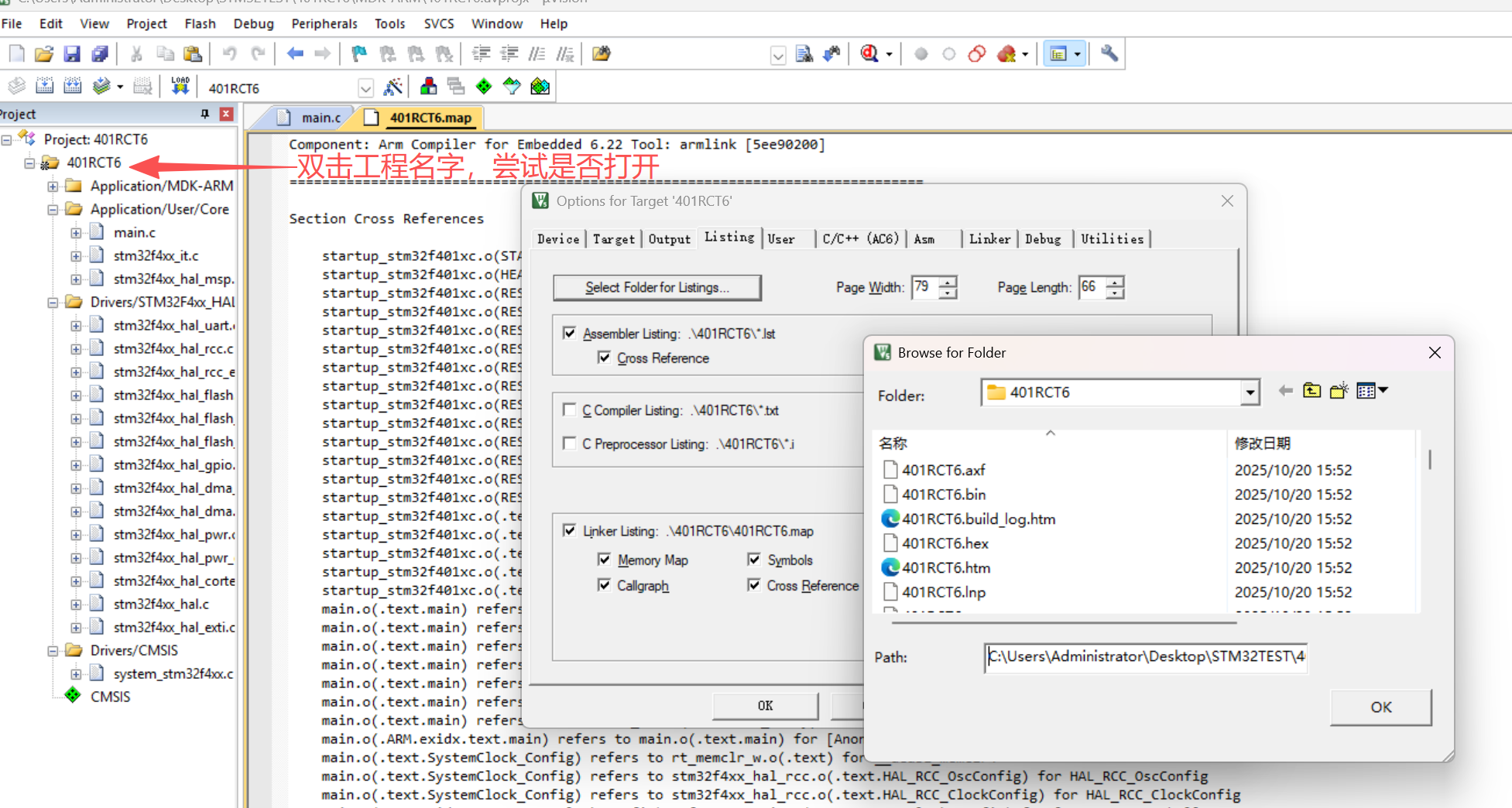The width and height of the screenshot is (1512, 808).
Task: Uncheck Cross Reference under Assembler Listing
Action: tap(604, 358)
